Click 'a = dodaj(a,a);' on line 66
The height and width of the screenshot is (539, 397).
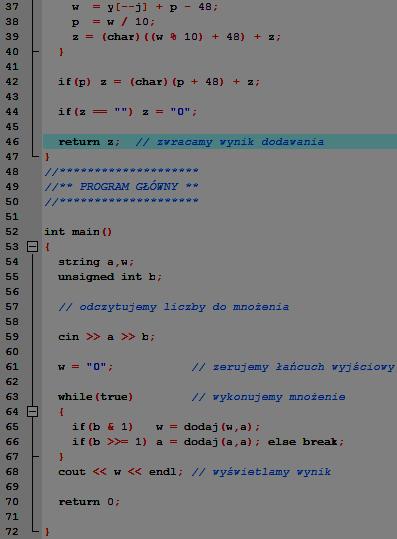(x=208, y=442)
